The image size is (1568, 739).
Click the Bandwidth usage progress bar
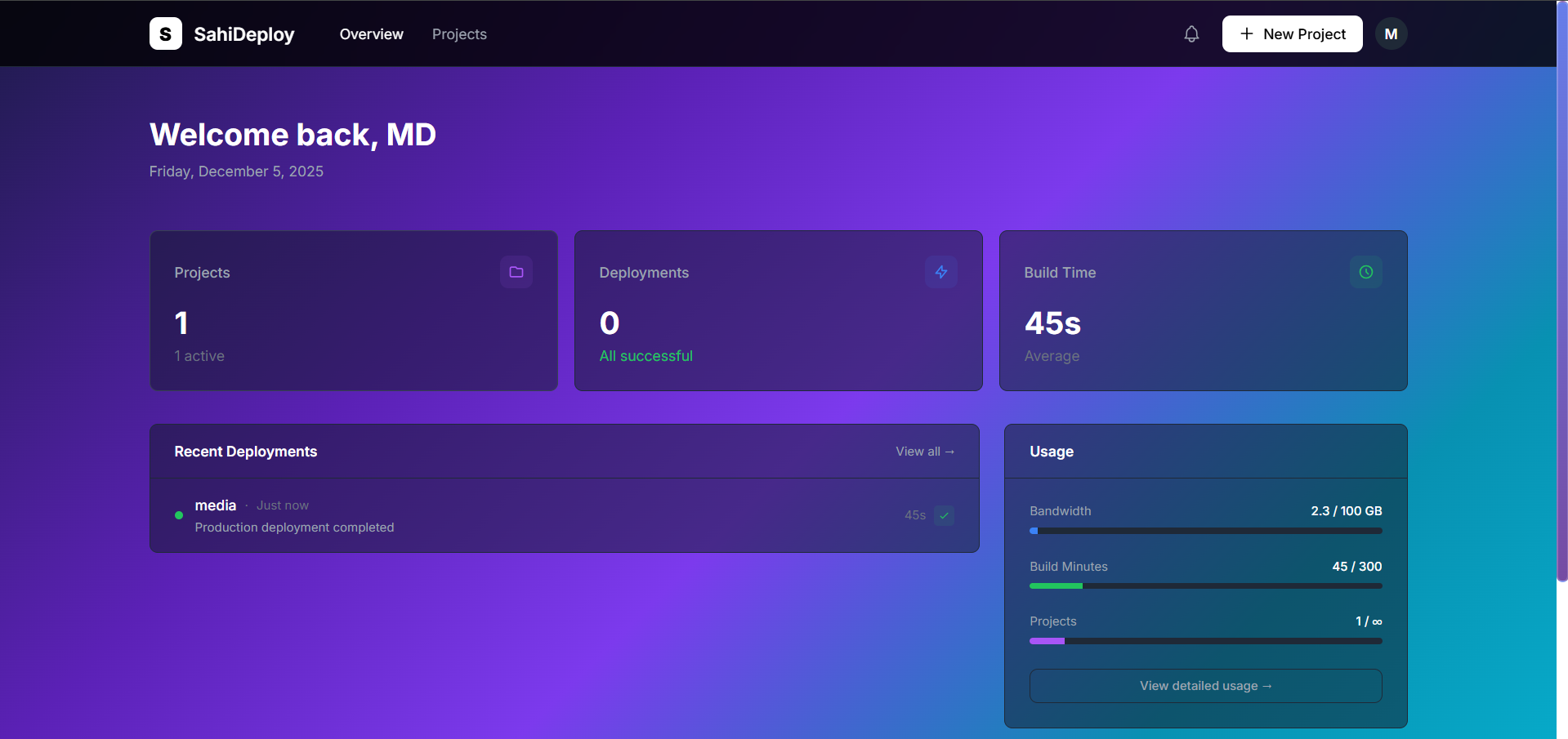point(1205,531)
